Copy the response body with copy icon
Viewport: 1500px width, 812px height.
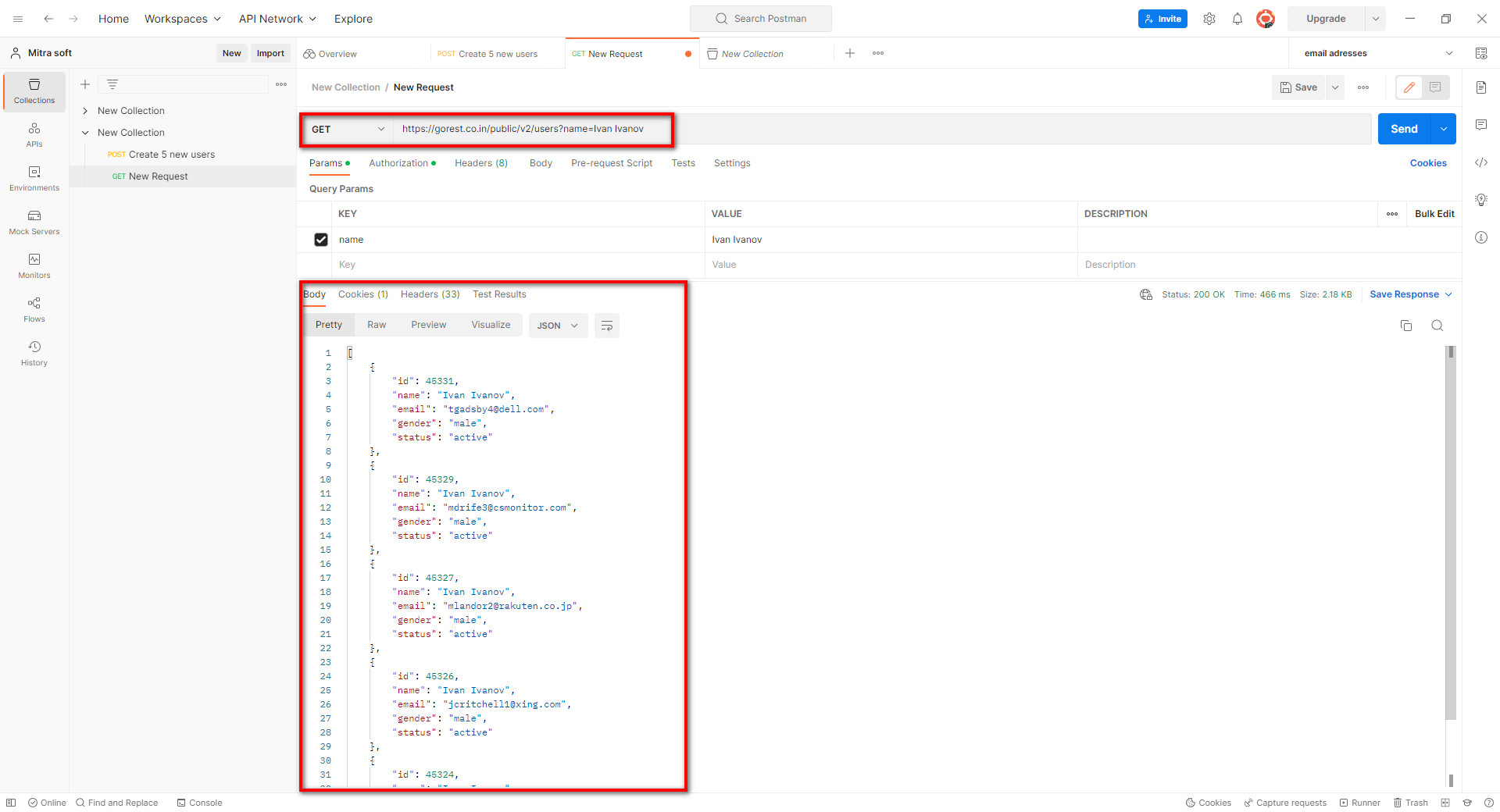[x=1406, y=326]
